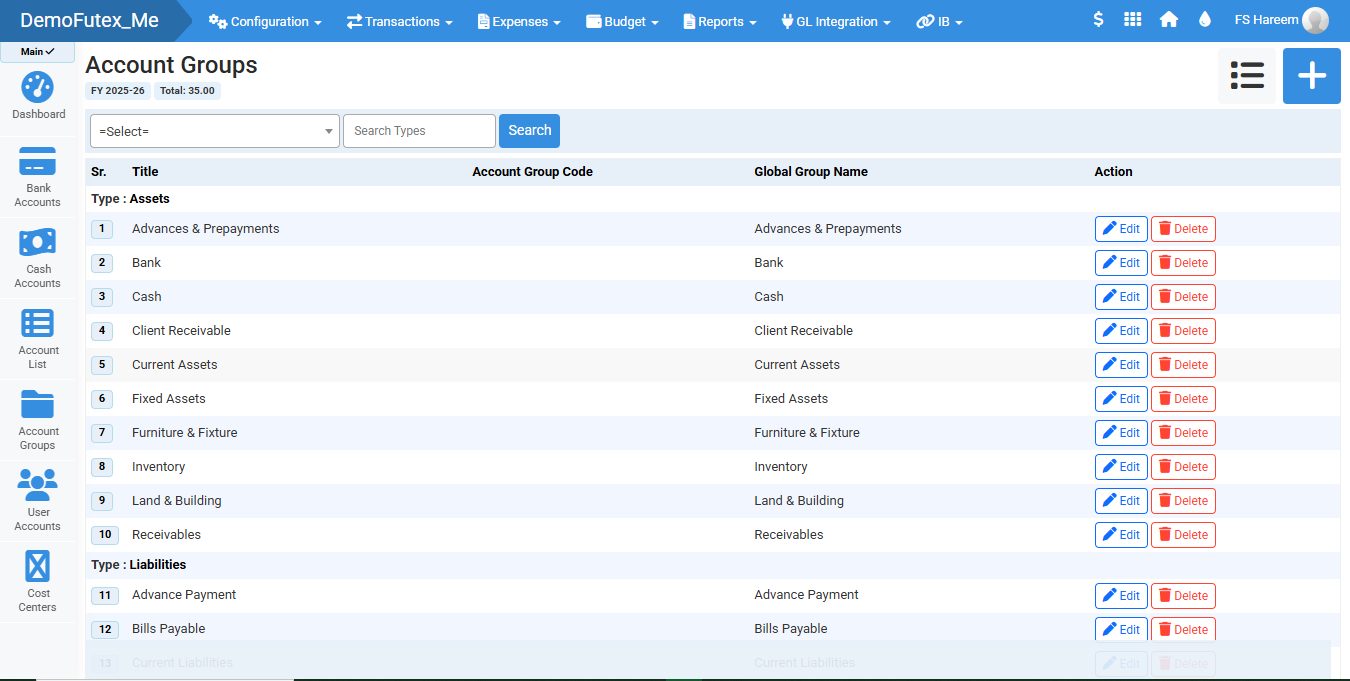
Task: Click the list view icon button
Action: coord(1247,76)
